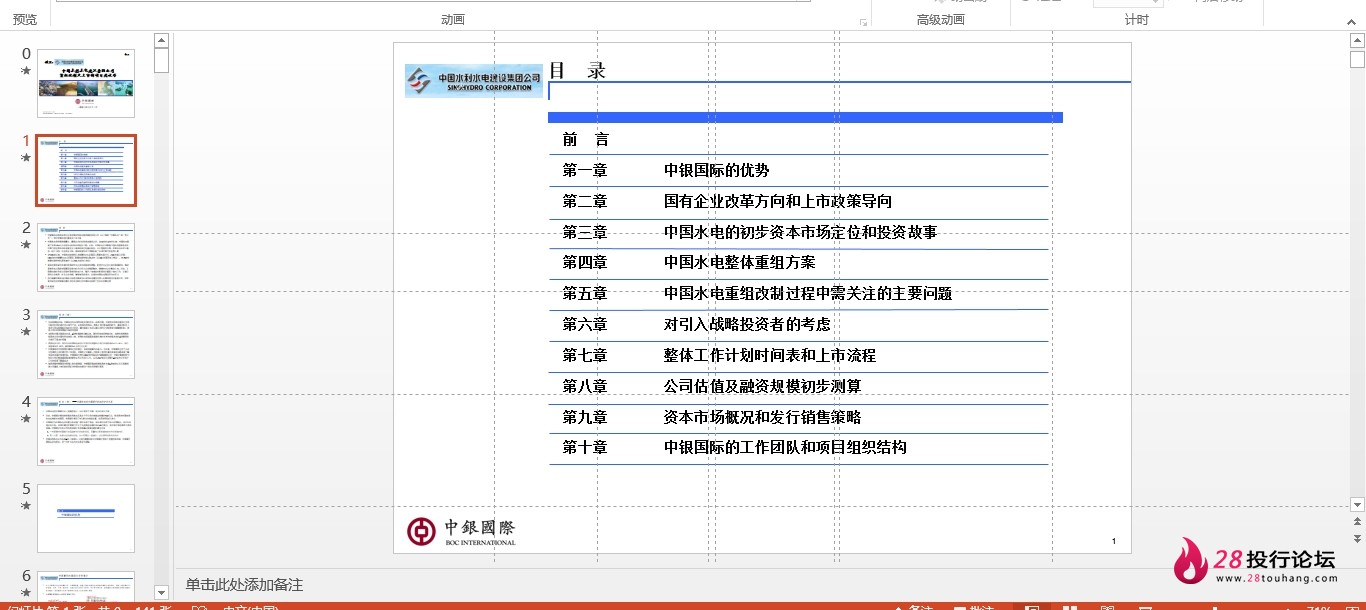Select the blue bar shape under the title
Screen dimensions: 1366x610
tap(805, 117)
